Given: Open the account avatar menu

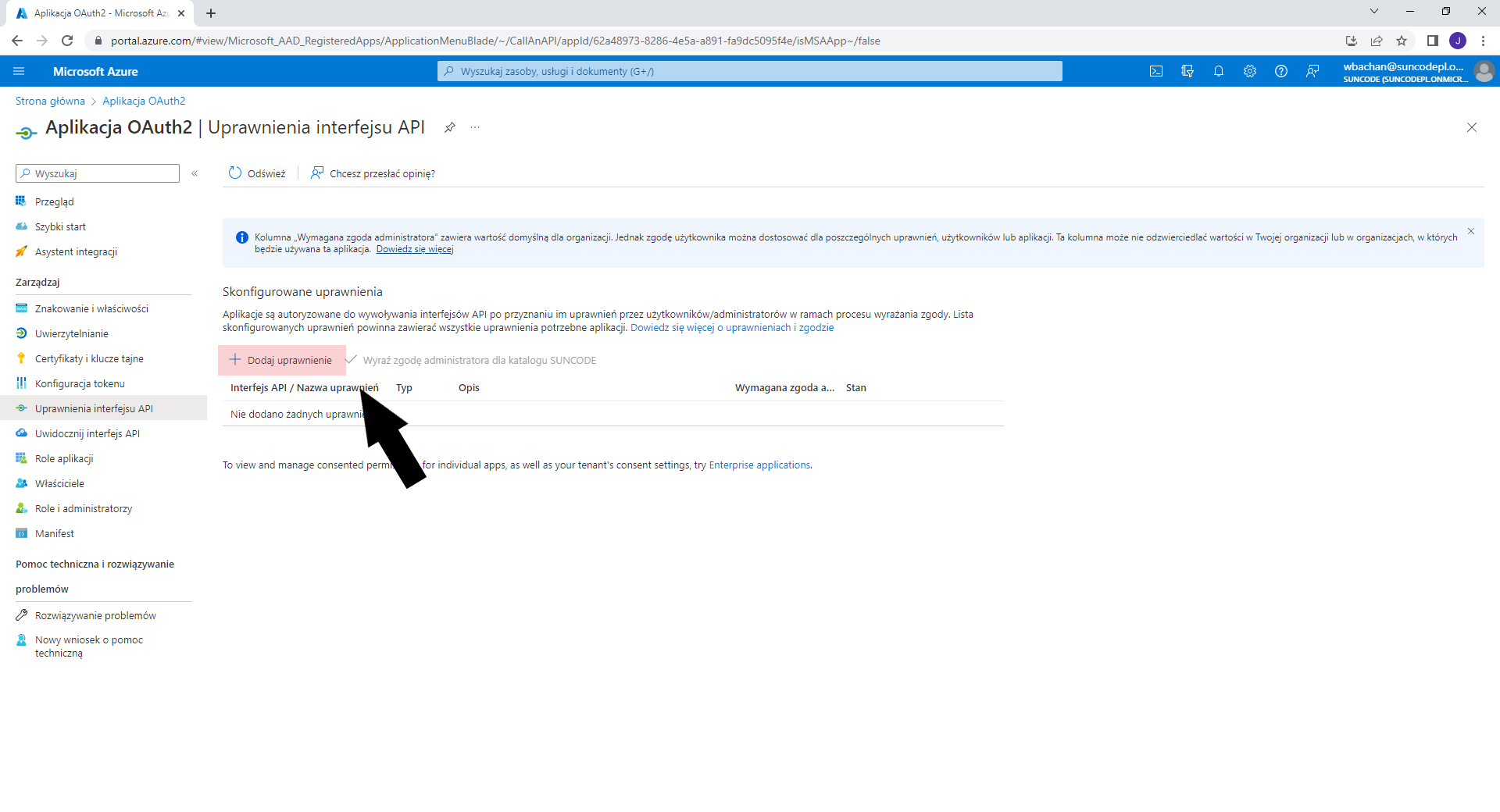Looking at the screenshot, I should [1484, 71].
